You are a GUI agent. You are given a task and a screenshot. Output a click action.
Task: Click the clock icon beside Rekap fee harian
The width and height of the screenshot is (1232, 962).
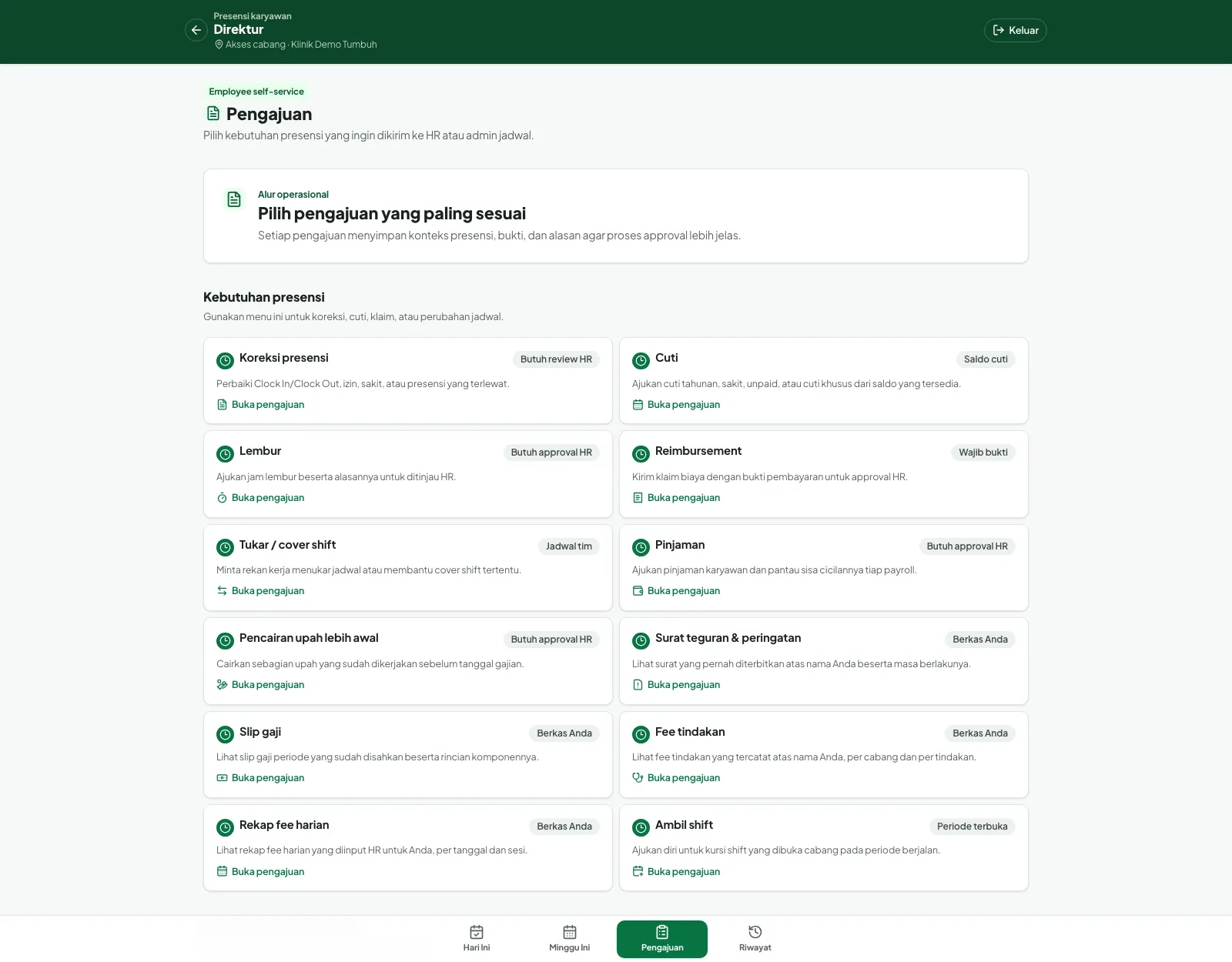point(225,827)
